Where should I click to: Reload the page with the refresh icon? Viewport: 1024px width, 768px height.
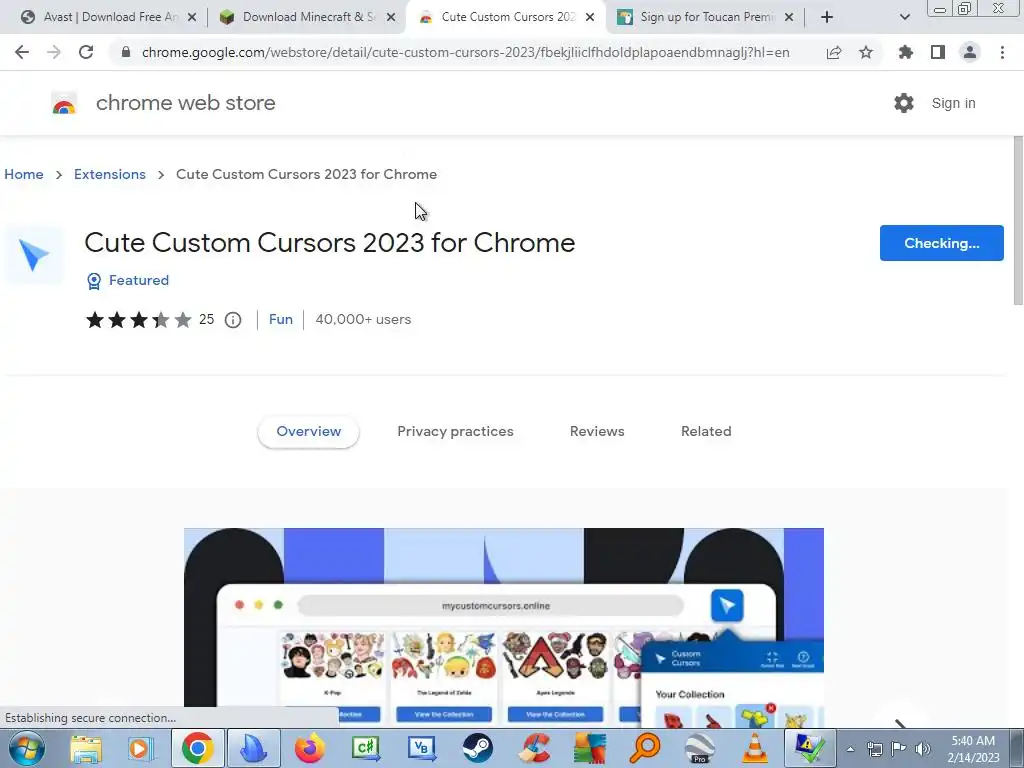pos(86,52)
